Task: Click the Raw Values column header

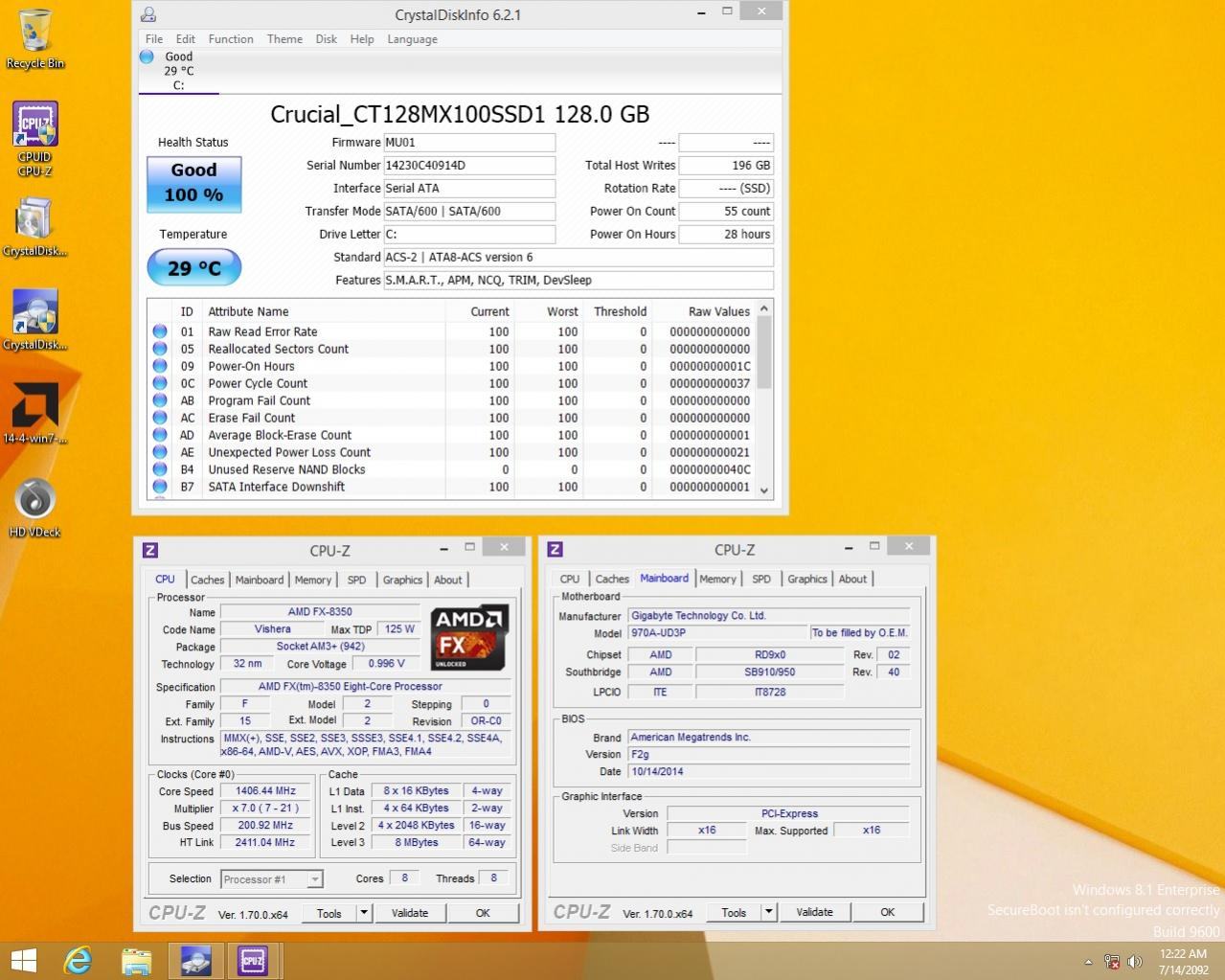Action: pos(704,311)
